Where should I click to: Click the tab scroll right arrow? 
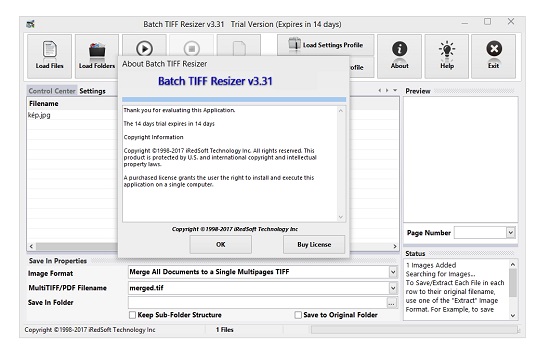pos(387,90)
